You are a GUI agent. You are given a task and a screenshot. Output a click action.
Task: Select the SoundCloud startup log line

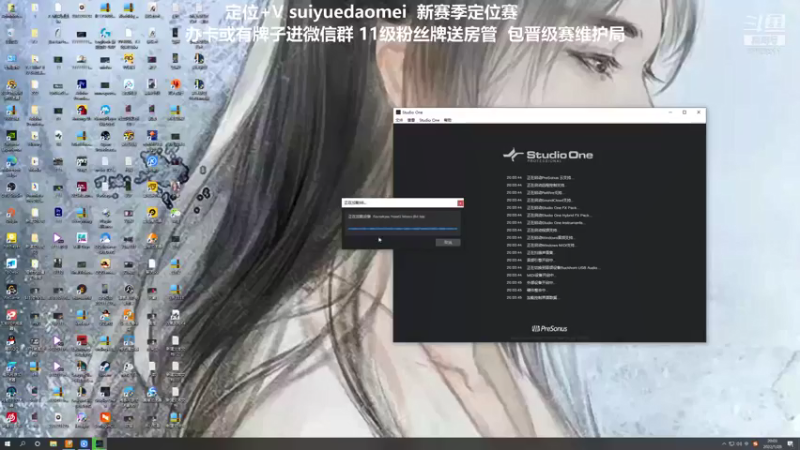tap(539, 200)
